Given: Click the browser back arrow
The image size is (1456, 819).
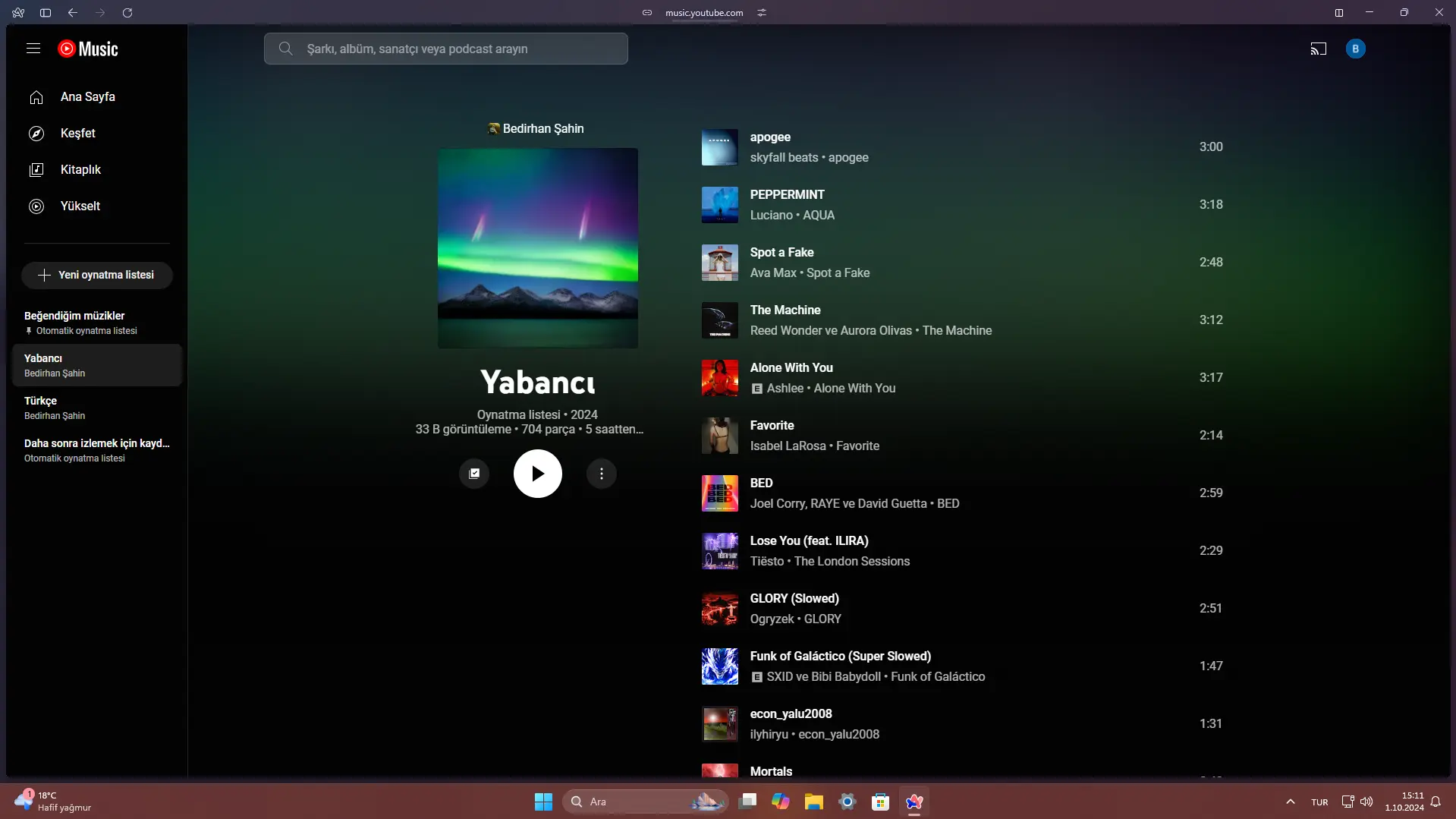Looking at the screenshot, I should point(73,12).
